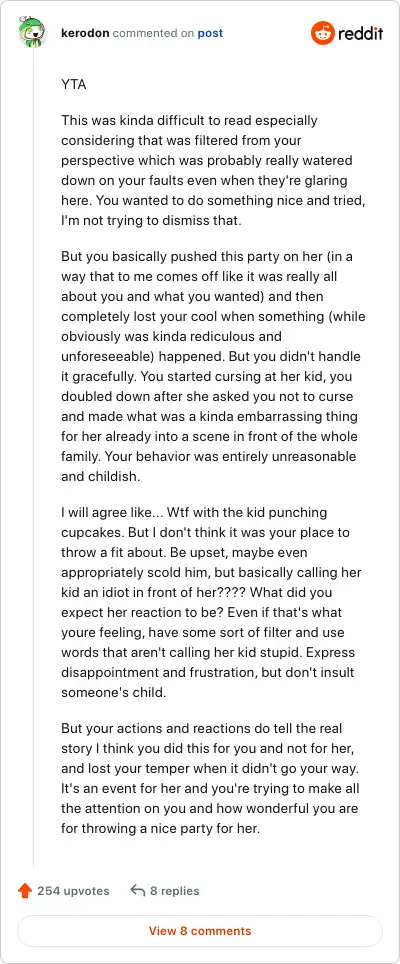
Task: Click the "reddit" wordmark text
Action: pyautogui.click(x=361, y=33)
